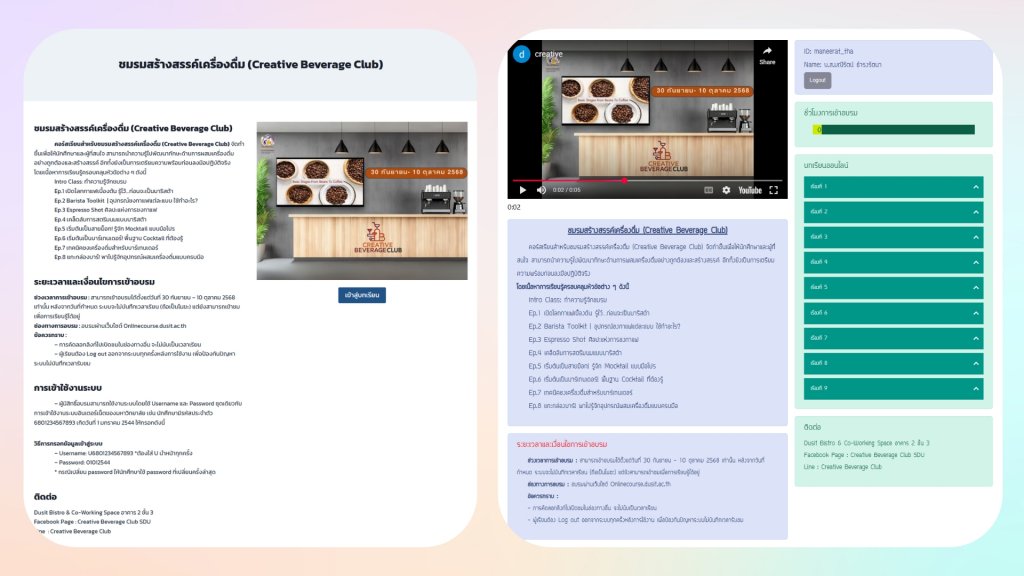1024x576 pixels.
Task: Play the Creative Beverage Club video
Action: pos(522,189)
